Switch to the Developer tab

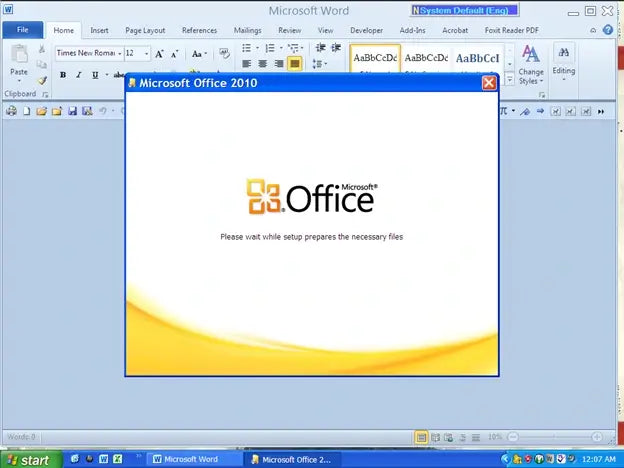367,30
